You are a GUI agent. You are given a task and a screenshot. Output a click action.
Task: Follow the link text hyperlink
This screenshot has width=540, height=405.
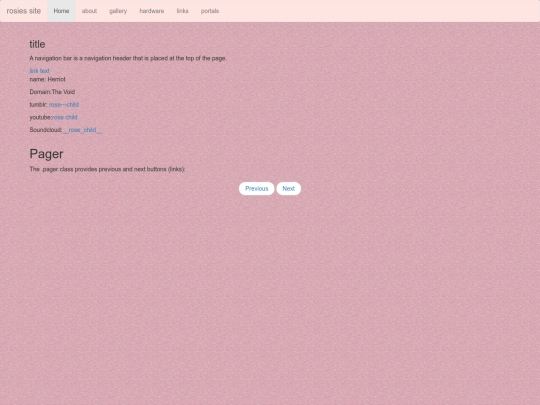(40, 71)
